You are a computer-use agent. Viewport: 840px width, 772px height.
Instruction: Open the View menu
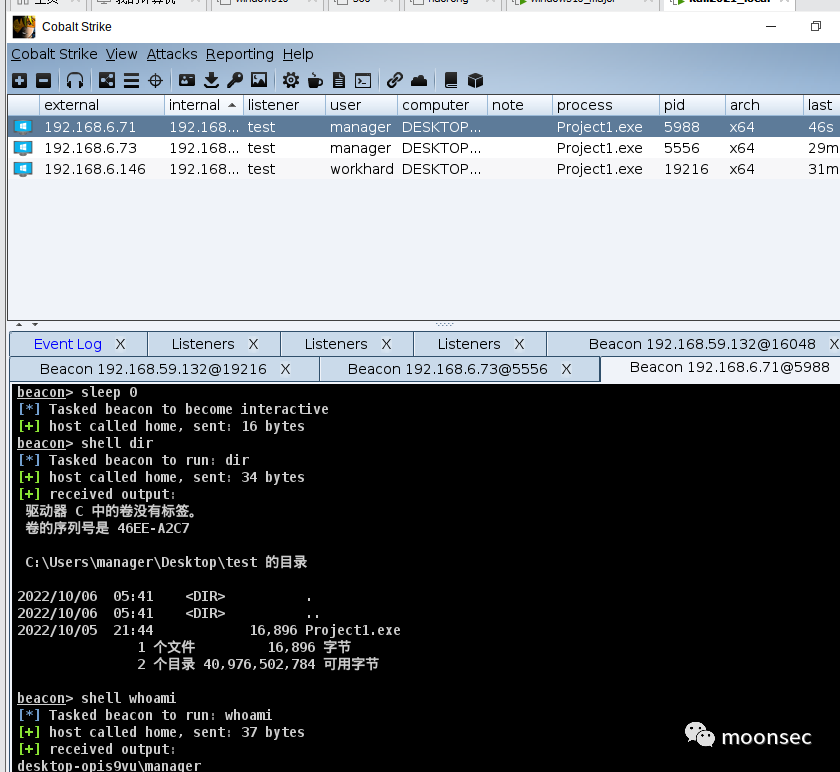click(x=122, y=54)
